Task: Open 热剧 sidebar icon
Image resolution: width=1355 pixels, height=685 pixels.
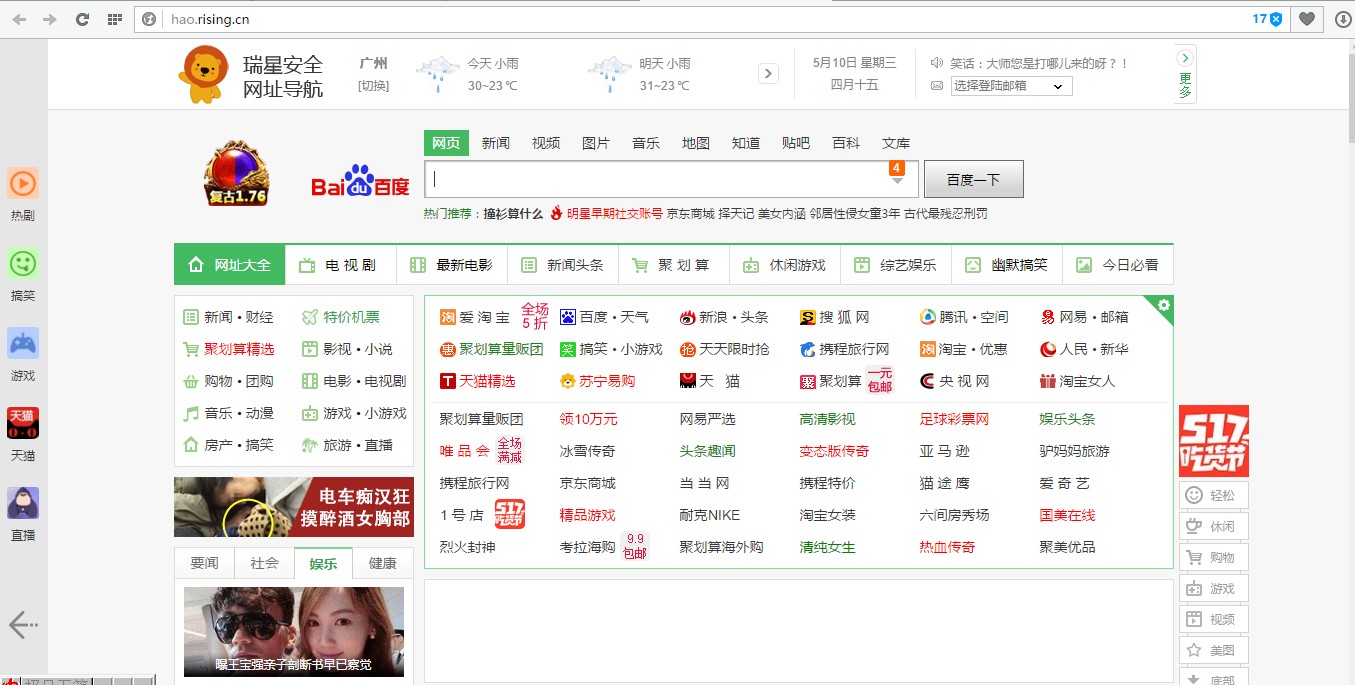Action: point(23,184)
